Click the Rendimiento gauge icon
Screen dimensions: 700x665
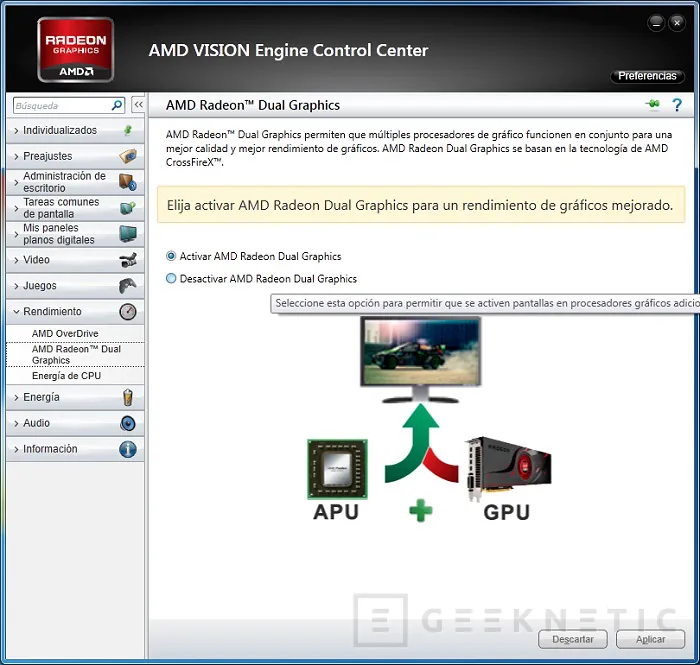(x=128, y=312)
